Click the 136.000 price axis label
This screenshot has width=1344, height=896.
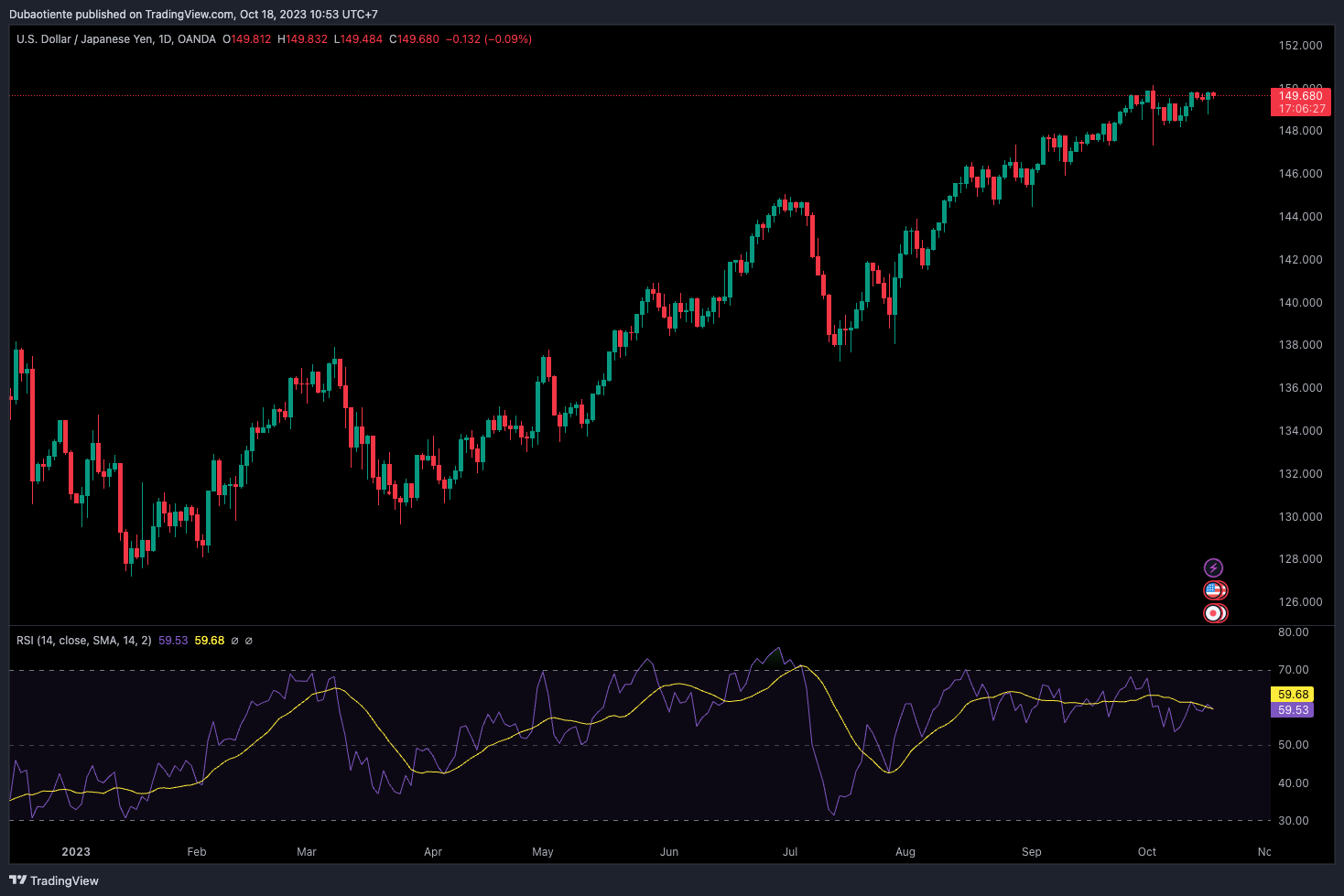[x=1300, y=388]
